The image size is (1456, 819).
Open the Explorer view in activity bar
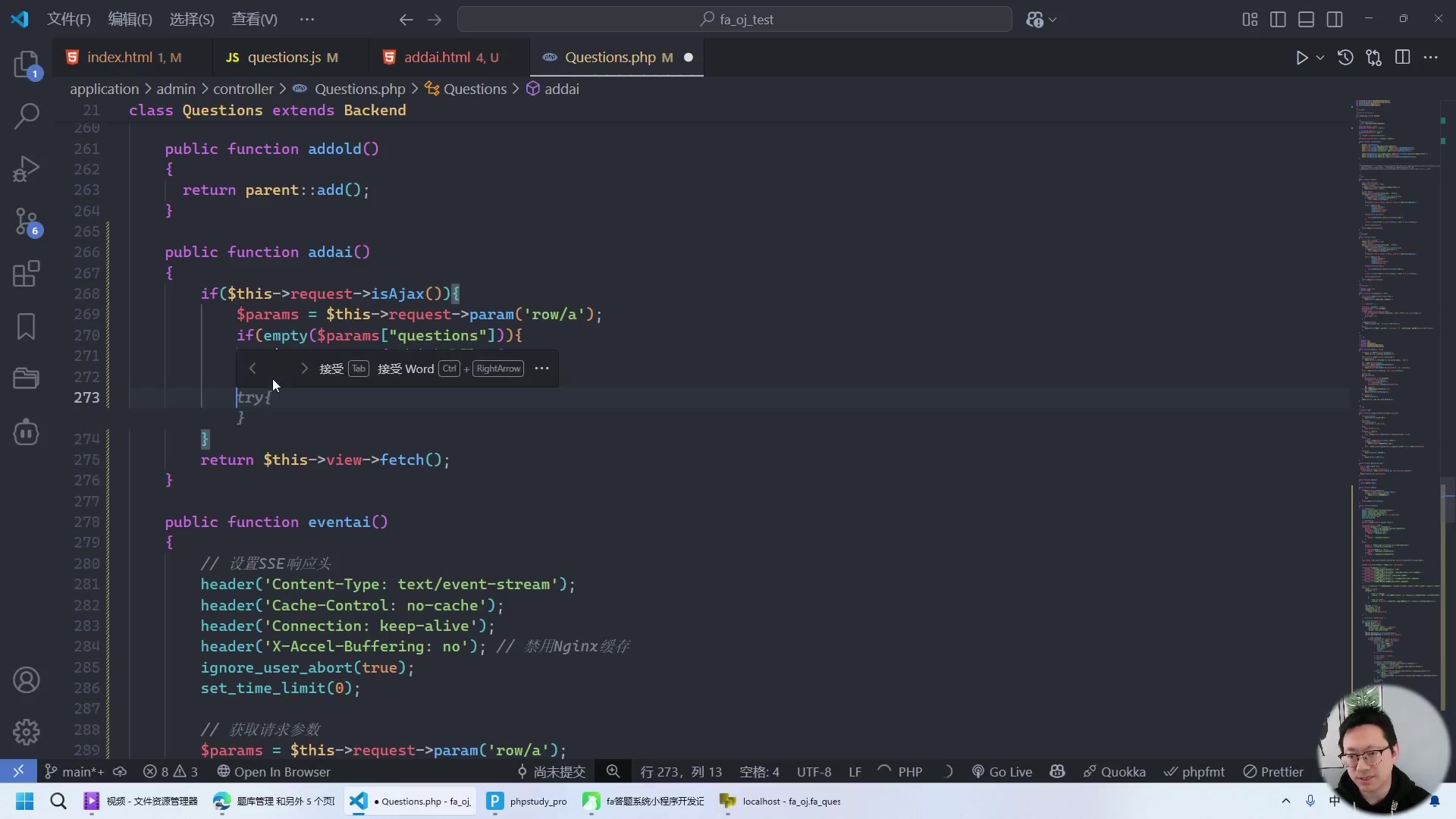click(x=27, y=64)
